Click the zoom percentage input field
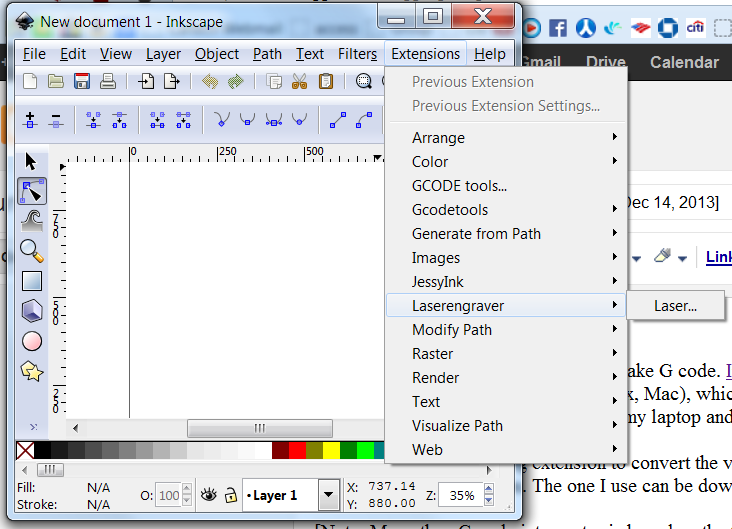 coord(460,494)
